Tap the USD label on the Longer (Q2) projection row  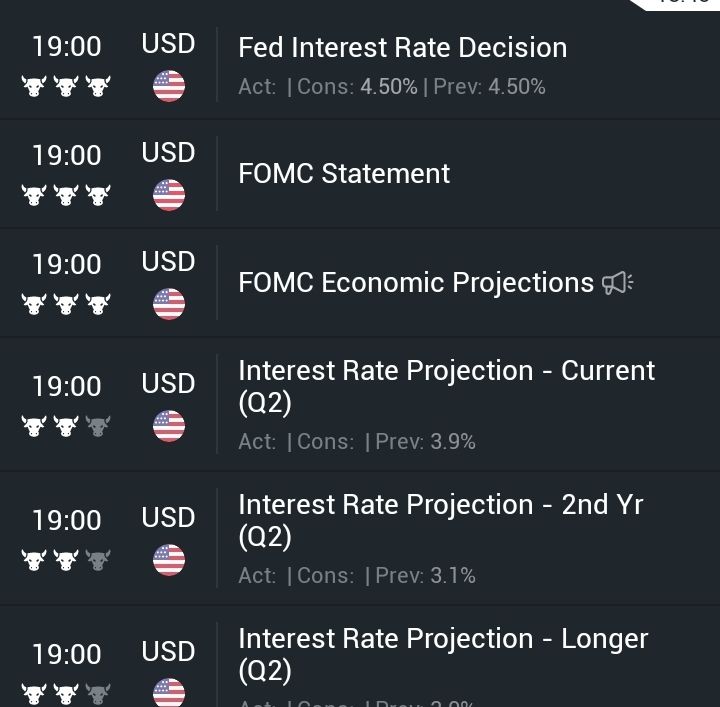tap(169, 651)
